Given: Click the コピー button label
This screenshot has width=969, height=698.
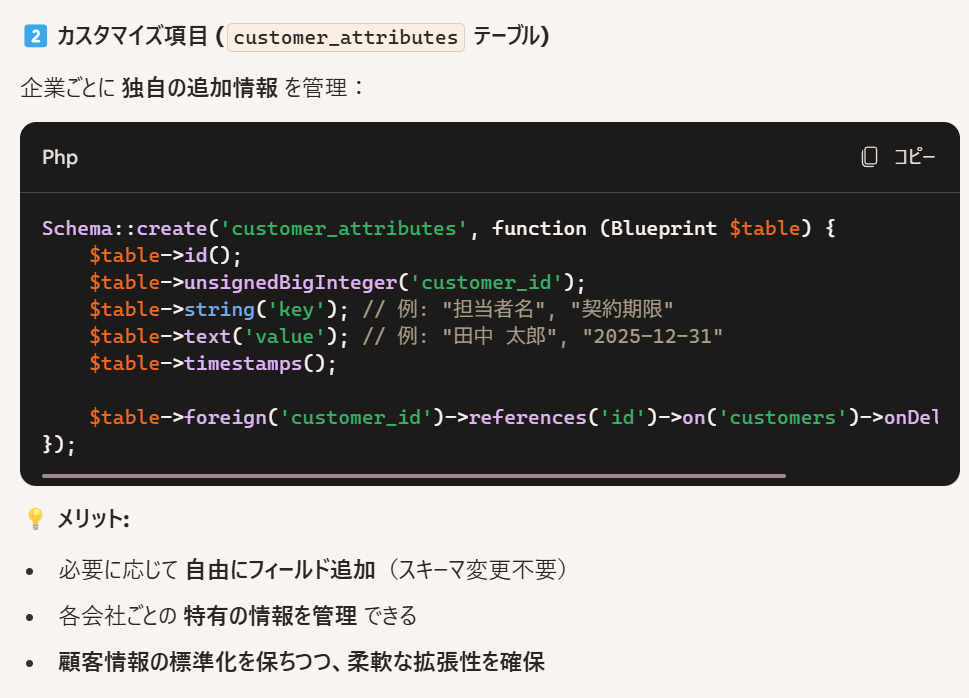Looking at the screenshot, I should coord(915,157).
